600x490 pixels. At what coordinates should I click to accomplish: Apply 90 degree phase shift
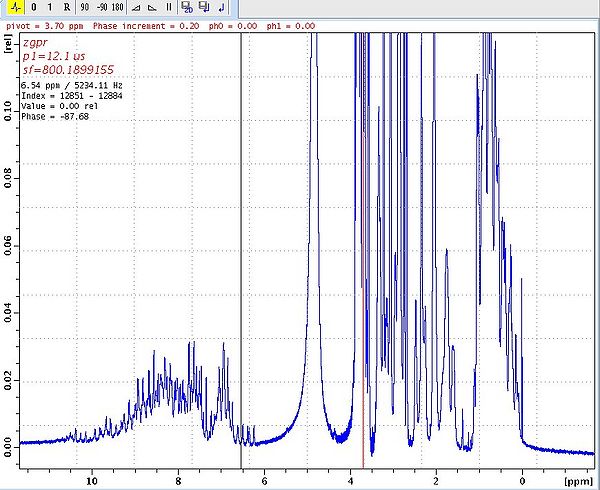[85, 8]
